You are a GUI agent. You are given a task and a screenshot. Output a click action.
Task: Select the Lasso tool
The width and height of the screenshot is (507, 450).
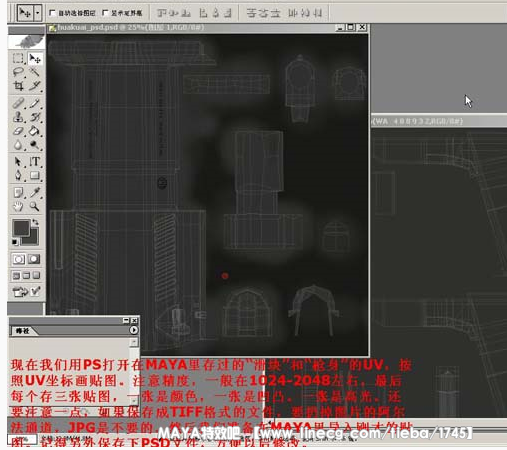(x=18, y=72)
